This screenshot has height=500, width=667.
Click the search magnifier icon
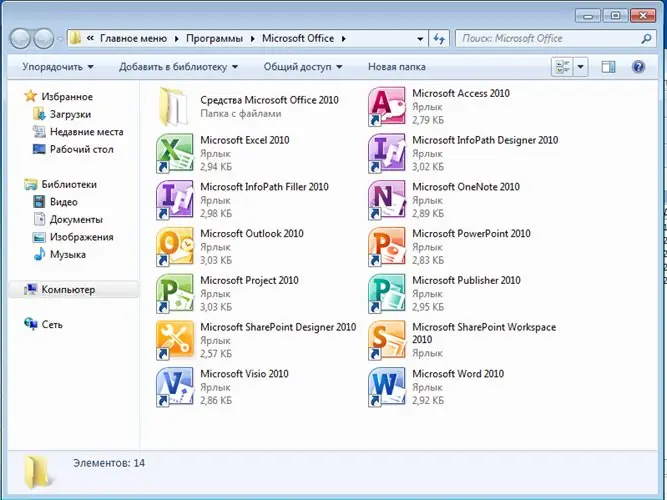(x=646, y=39)
